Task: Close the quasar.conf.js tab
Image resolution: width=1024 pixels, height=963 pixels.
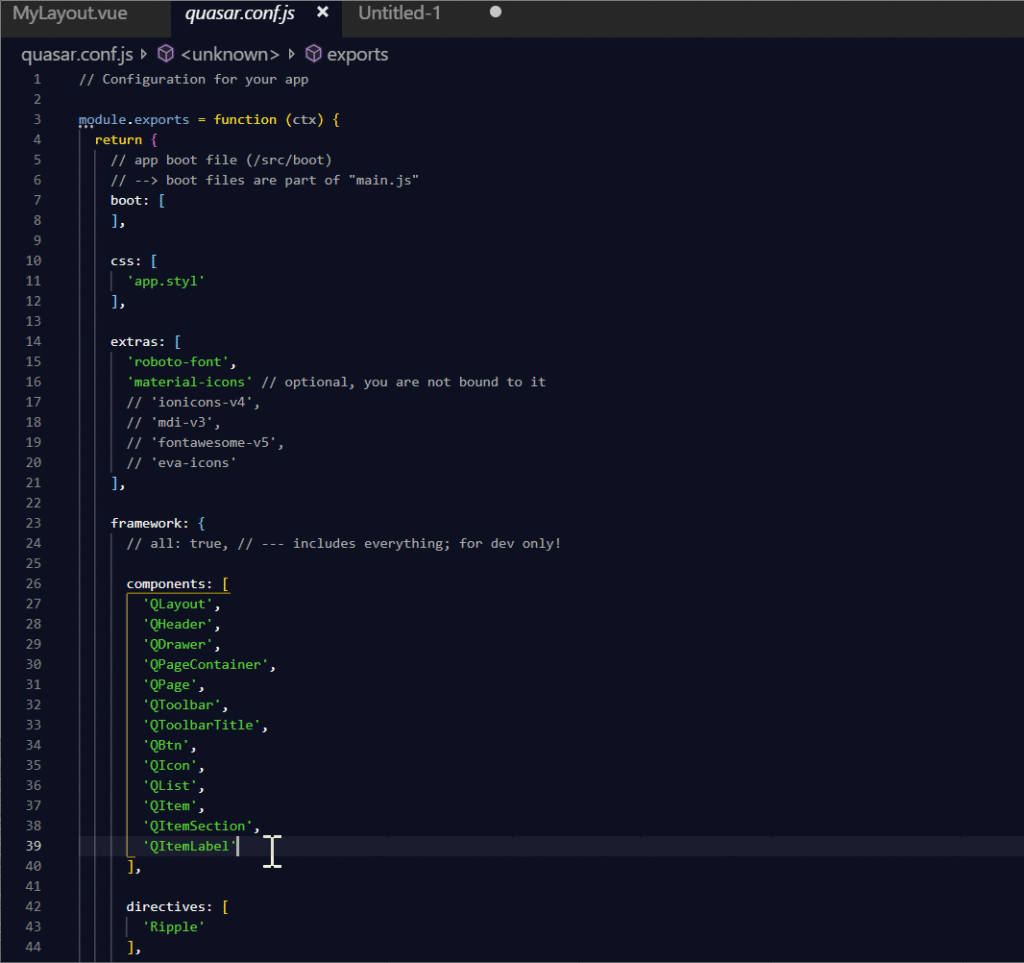Action: point(323,14)
